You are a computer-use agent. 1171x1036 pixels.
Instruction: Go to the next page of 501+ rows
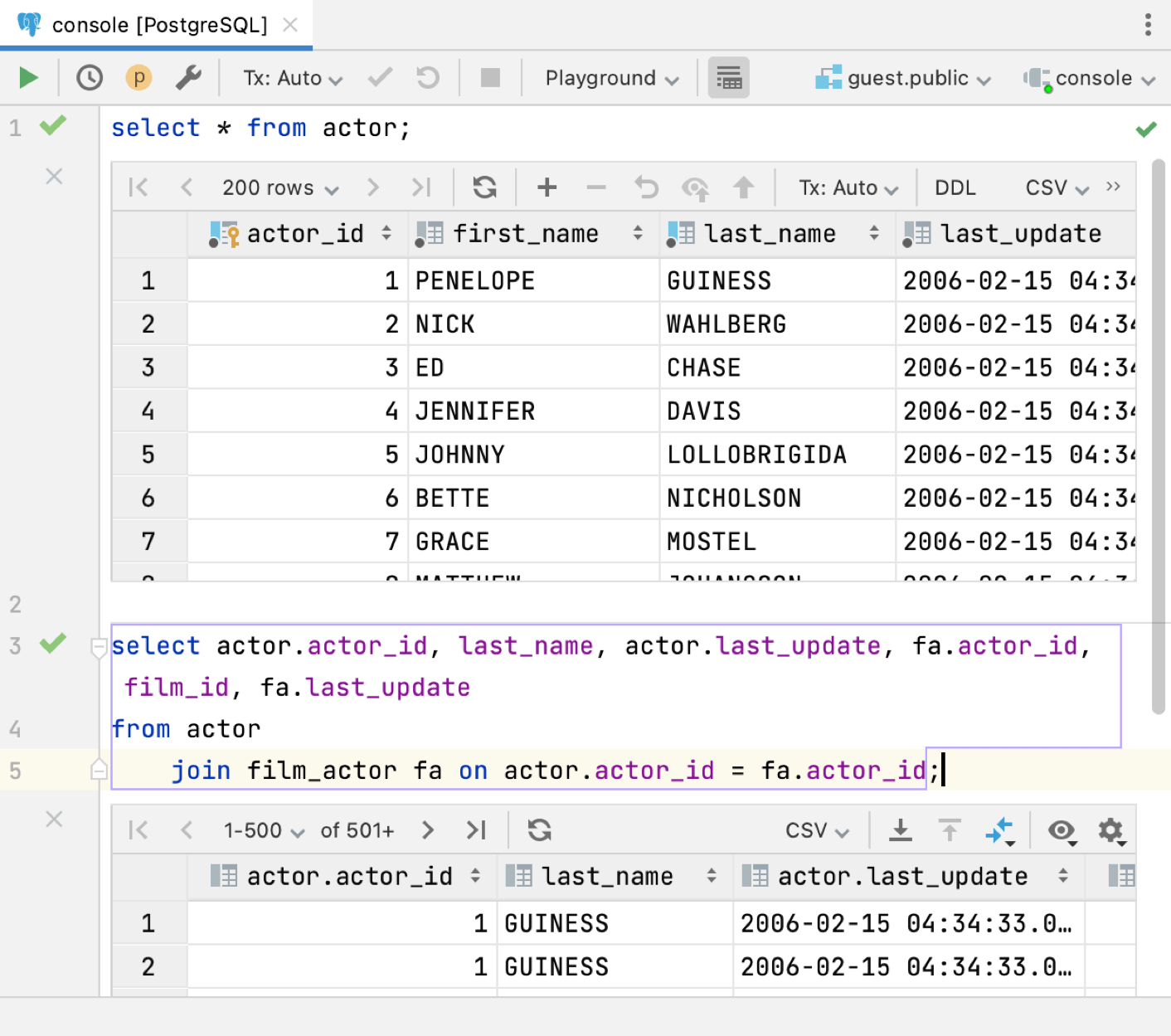pyautogui.click(x=428, y=829)
